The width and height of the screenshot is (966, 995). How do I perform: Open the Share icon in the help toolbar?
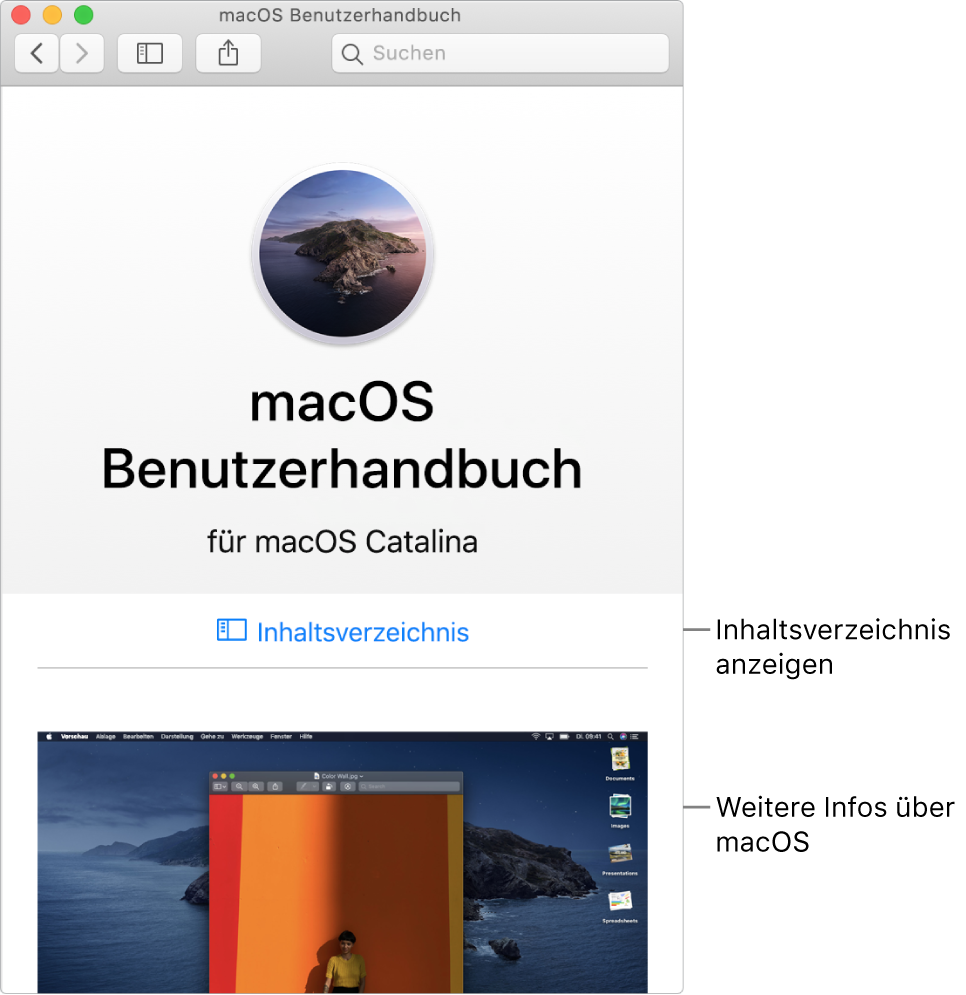(228, 54)
